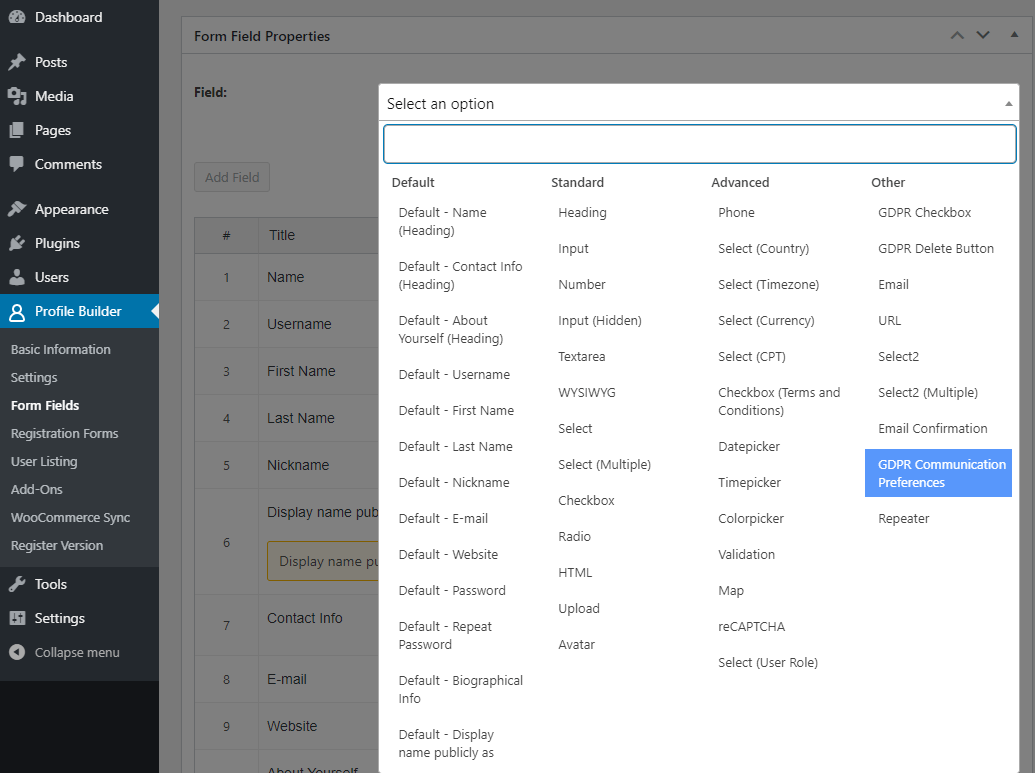This screenshot has height=773, width=1035.
Task: Click the move-up chevron on Form Field Properties
Action: click(x=957, y=35)
